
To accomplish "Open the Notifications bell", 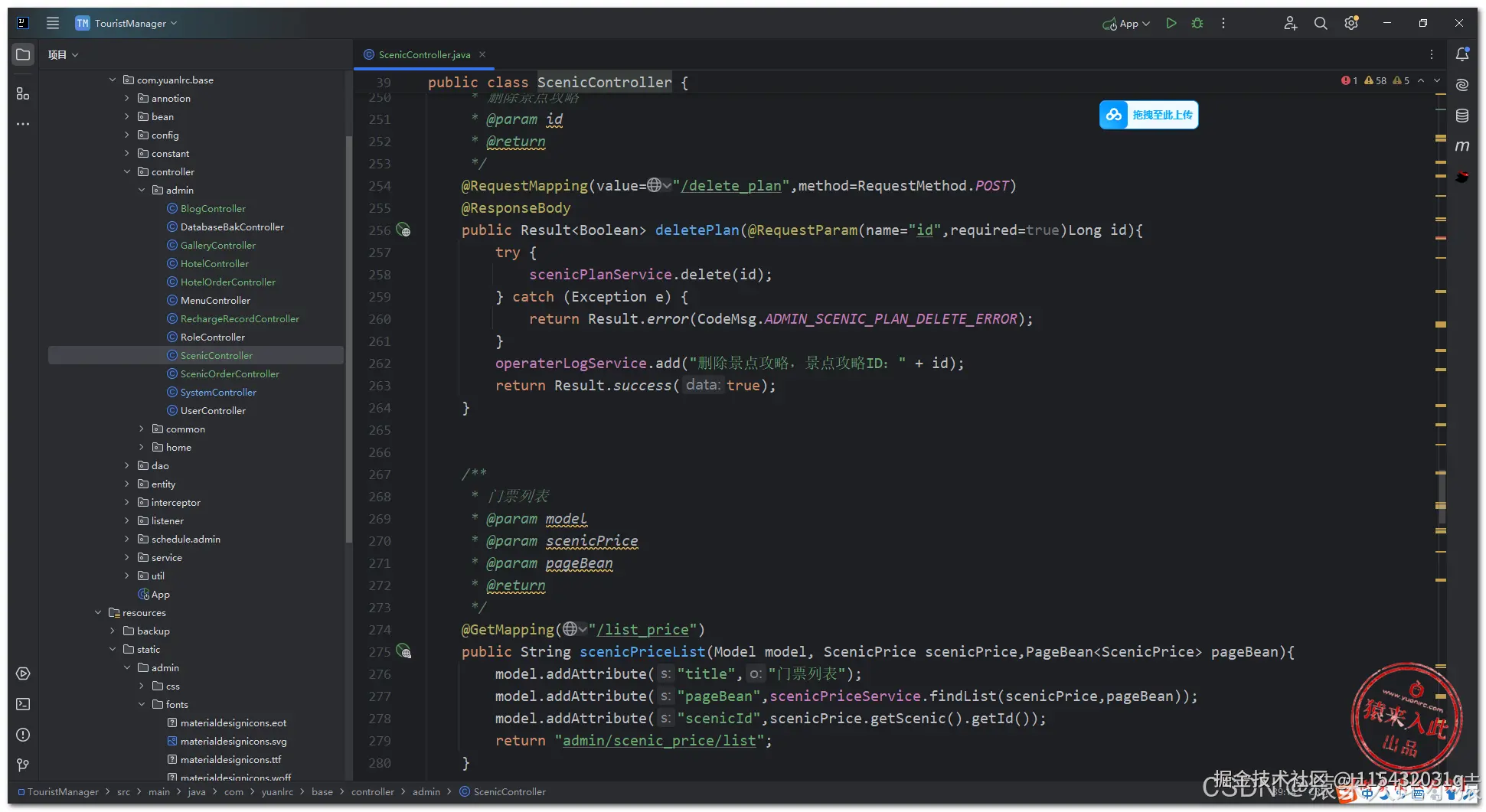I will click(x=1462, y=54).
